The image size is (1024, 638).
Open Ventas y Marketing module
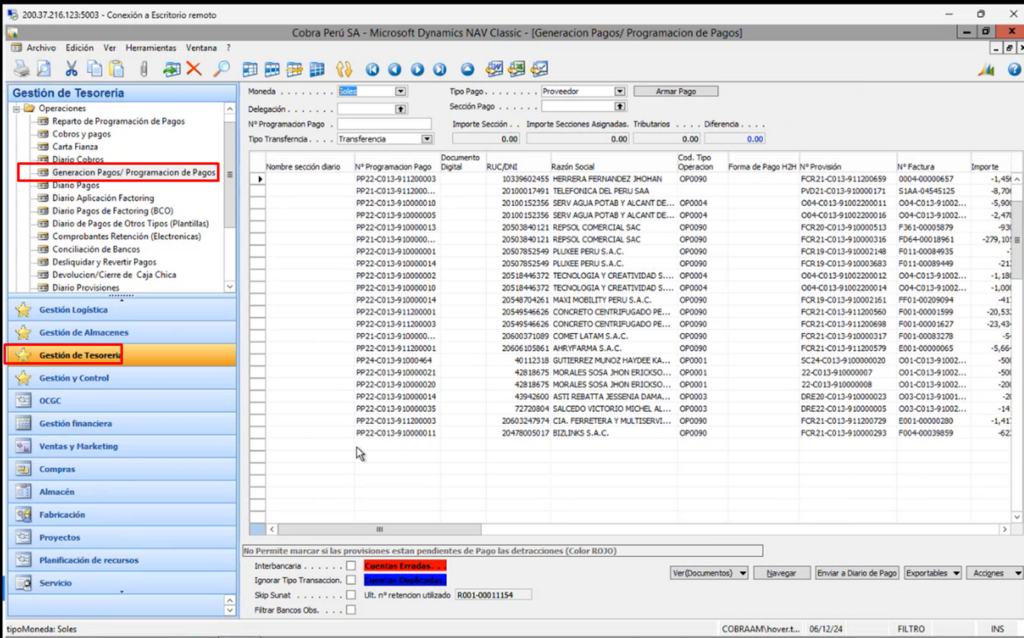point(122,447)
